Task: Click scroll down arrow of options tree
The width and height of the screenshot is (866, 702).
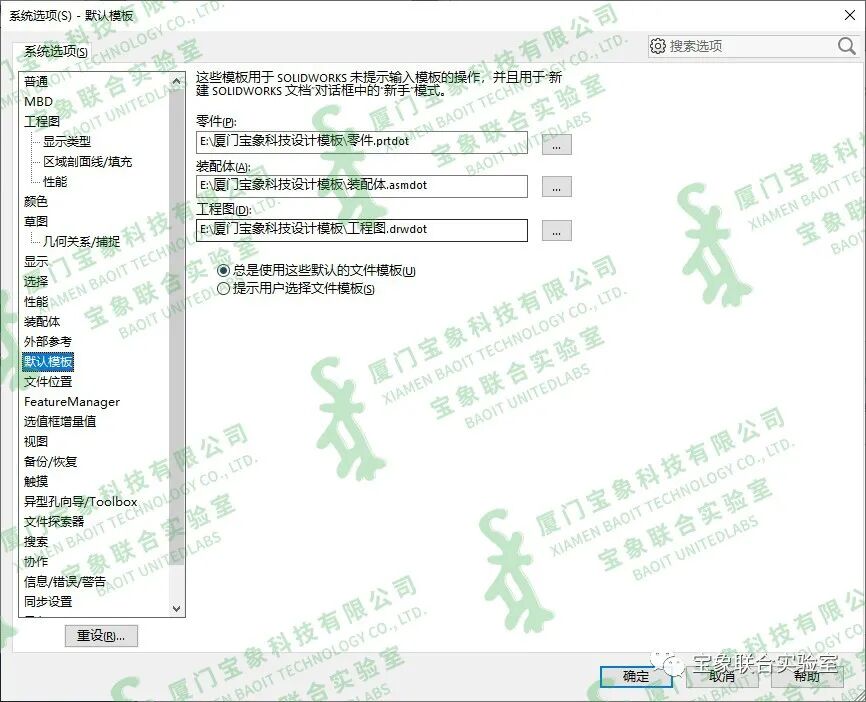Action: [177, 609]
